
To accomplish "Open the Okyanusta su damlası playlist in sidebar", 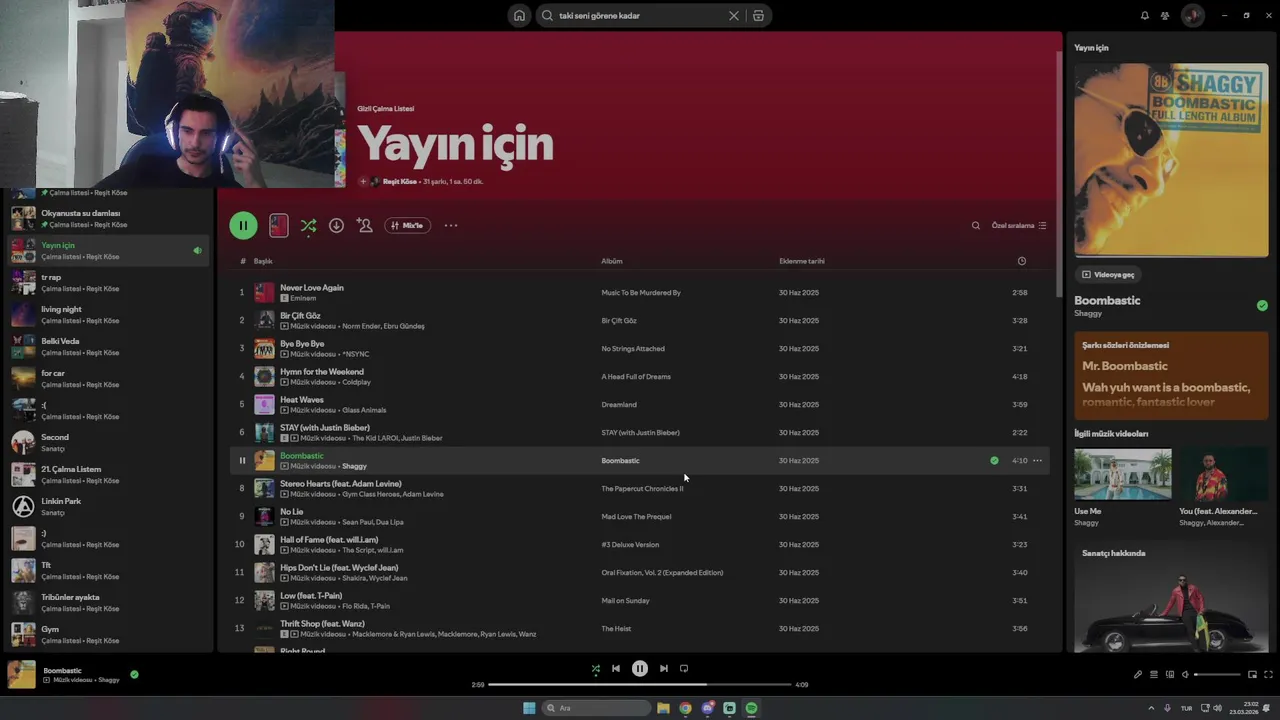I will pos(110,218).
